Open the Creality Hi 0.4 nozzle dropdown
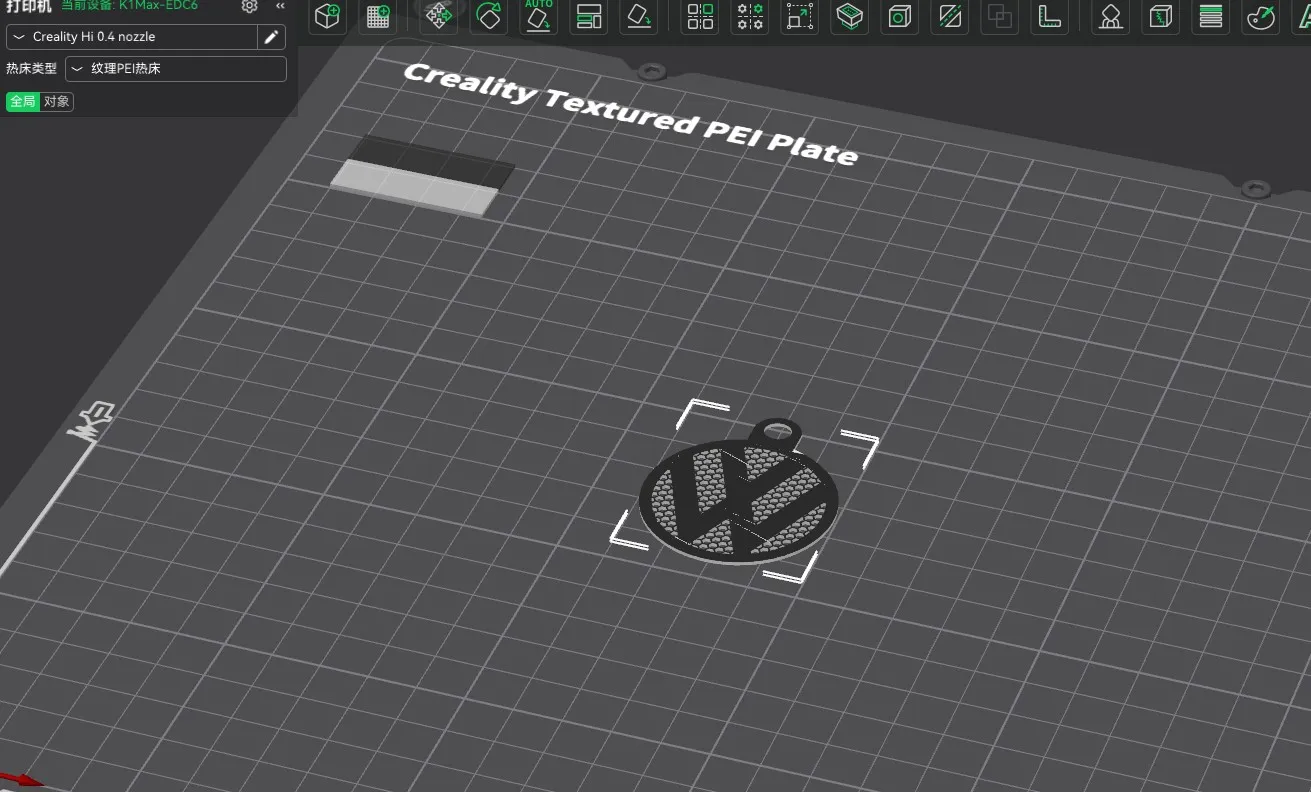Image resolution: width=1311 pixels, height=792 pixels. (132, 37)
